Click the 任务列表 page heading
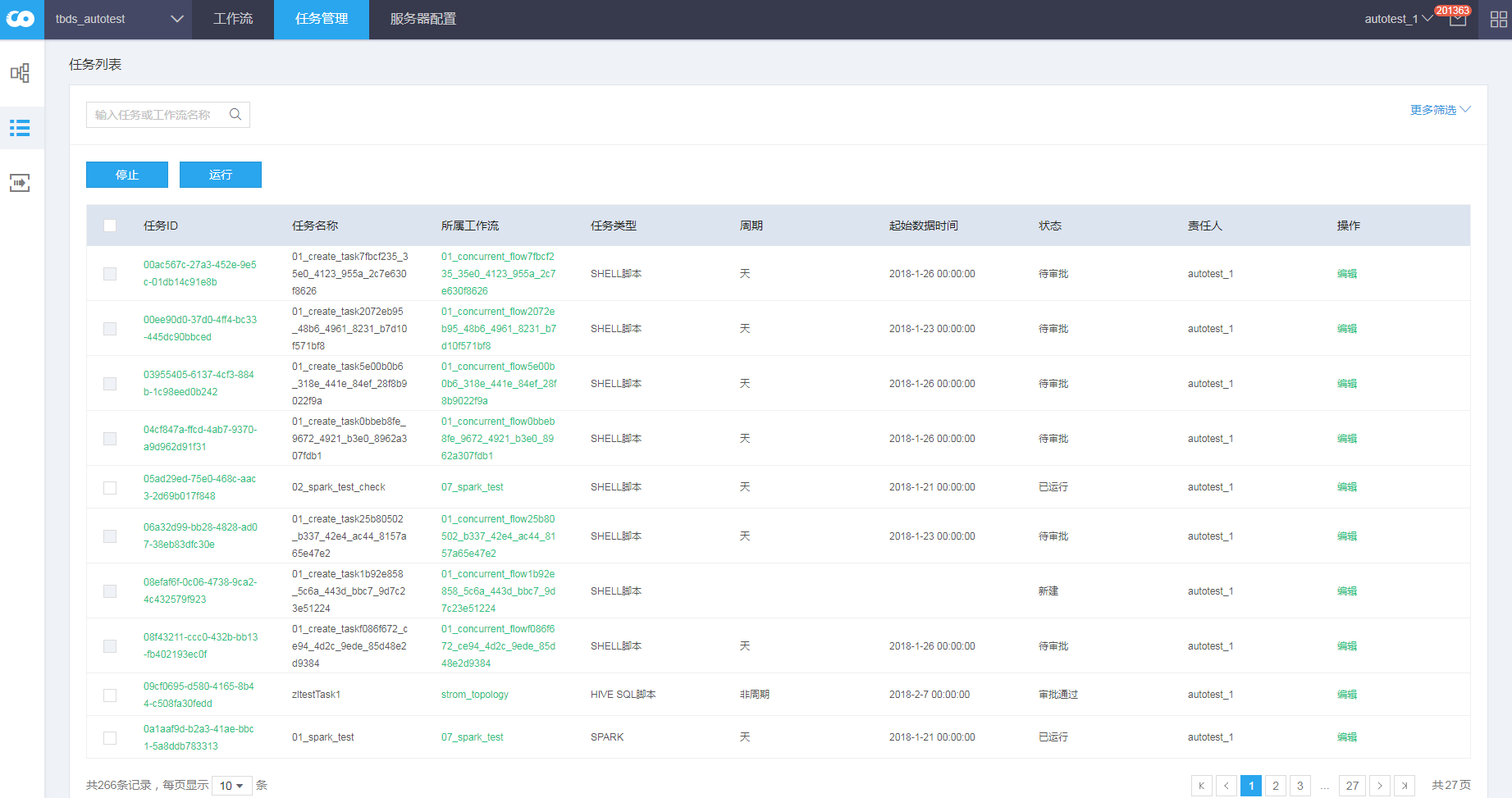 click(x=95, y=64)
